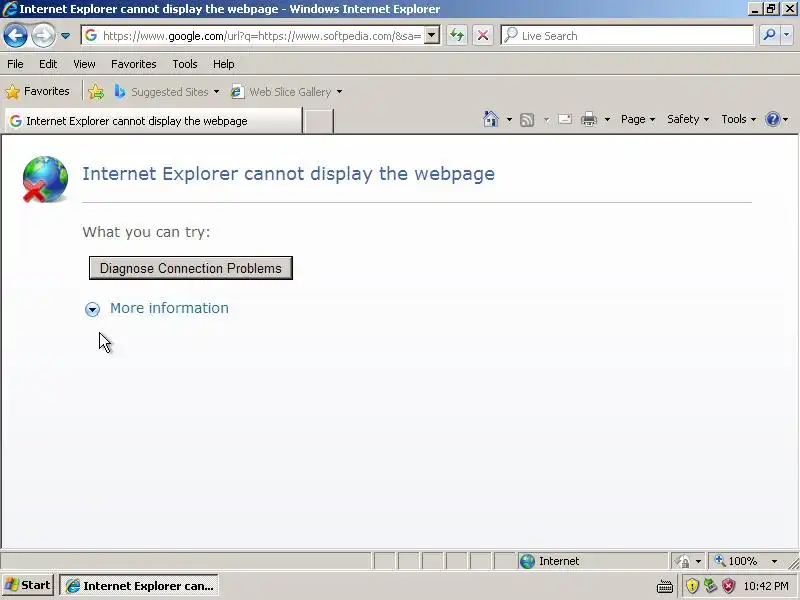Screen dimensions: 800x600
Task: Click the Read Mail envelope icon
Action: click(565, 119)
